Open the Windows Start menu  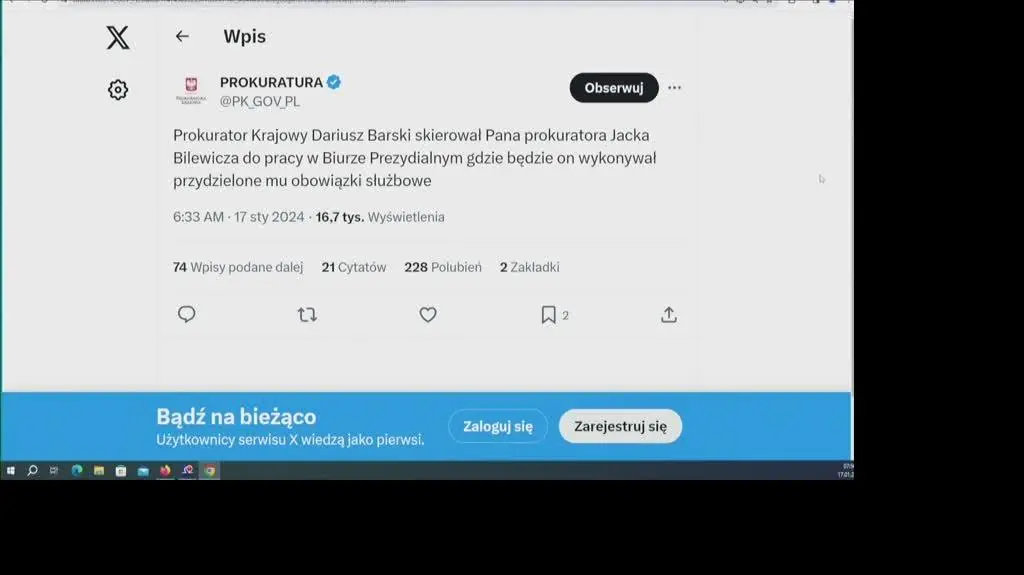[x=11, y=471]
